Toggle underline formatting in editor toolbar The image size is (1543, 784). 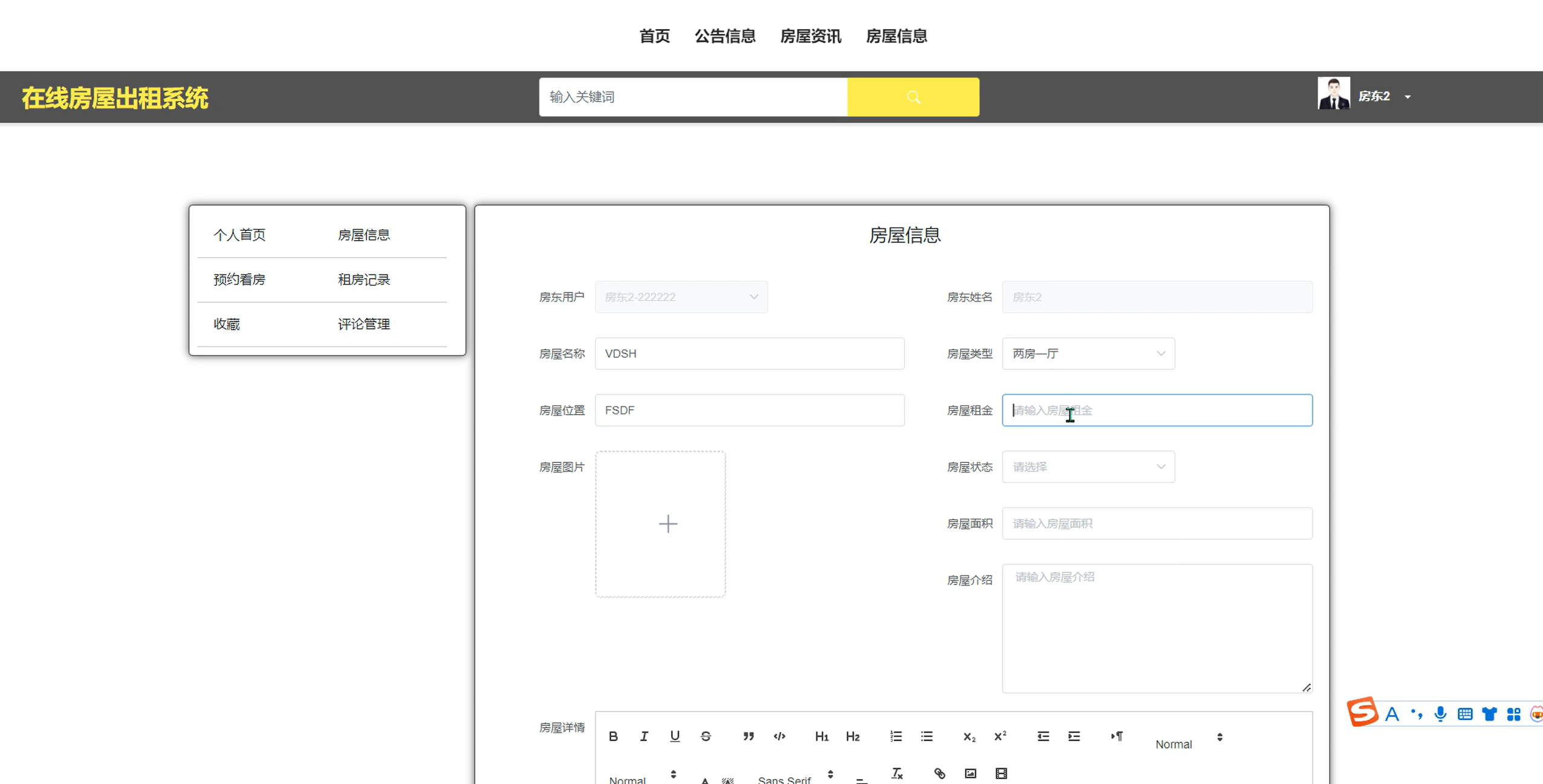click(675, 736)
